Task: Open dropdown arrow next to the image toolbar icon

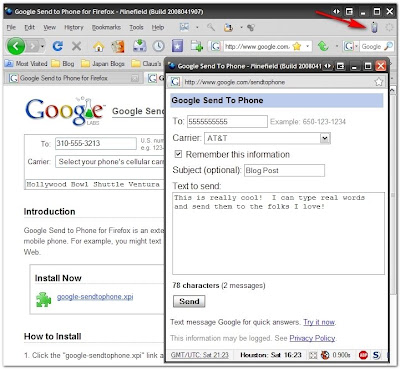Action: point(197,27)
